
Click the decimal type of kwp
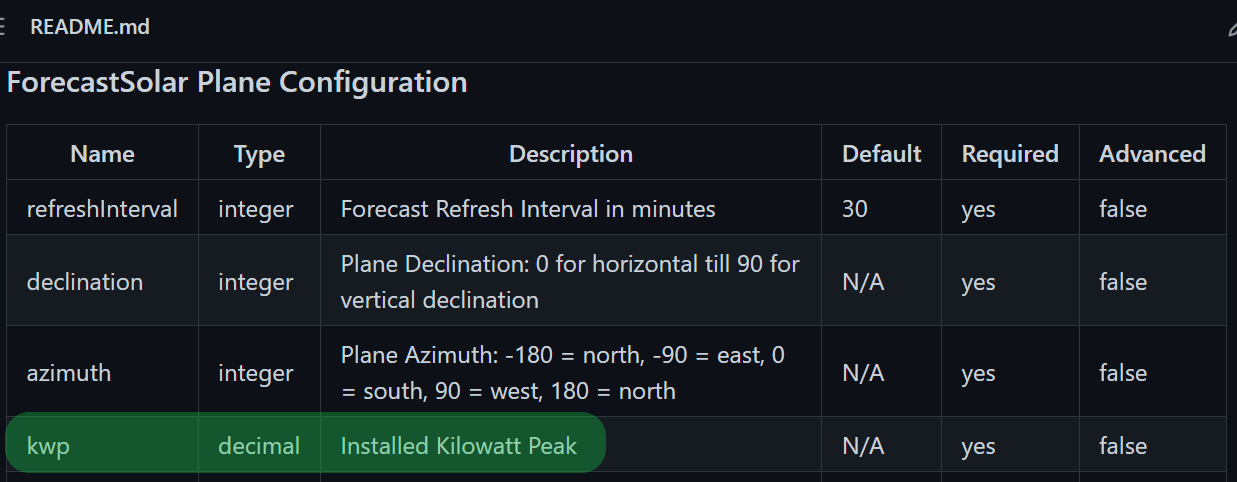(259, 446)
